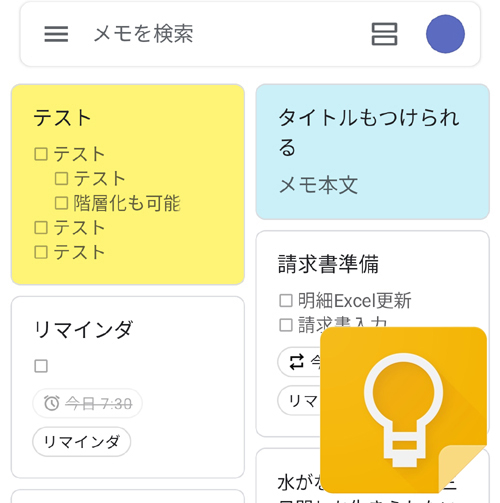Image resolution: width=500 pixels, height=503 pixels.
Task: Open the blue account avatar
Action: pyautogui.click(x=445, y=34)
